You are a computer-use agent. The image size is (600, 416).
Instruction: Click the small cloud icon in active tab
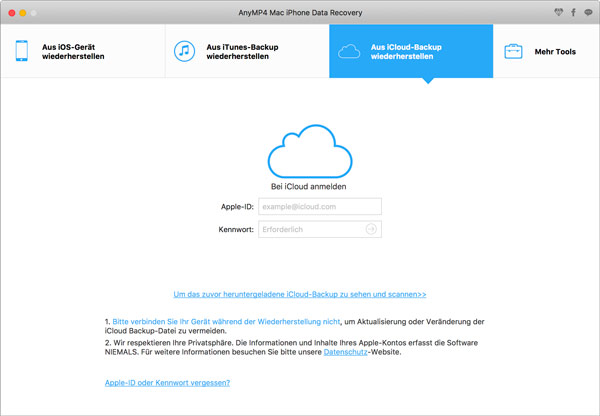349,52
